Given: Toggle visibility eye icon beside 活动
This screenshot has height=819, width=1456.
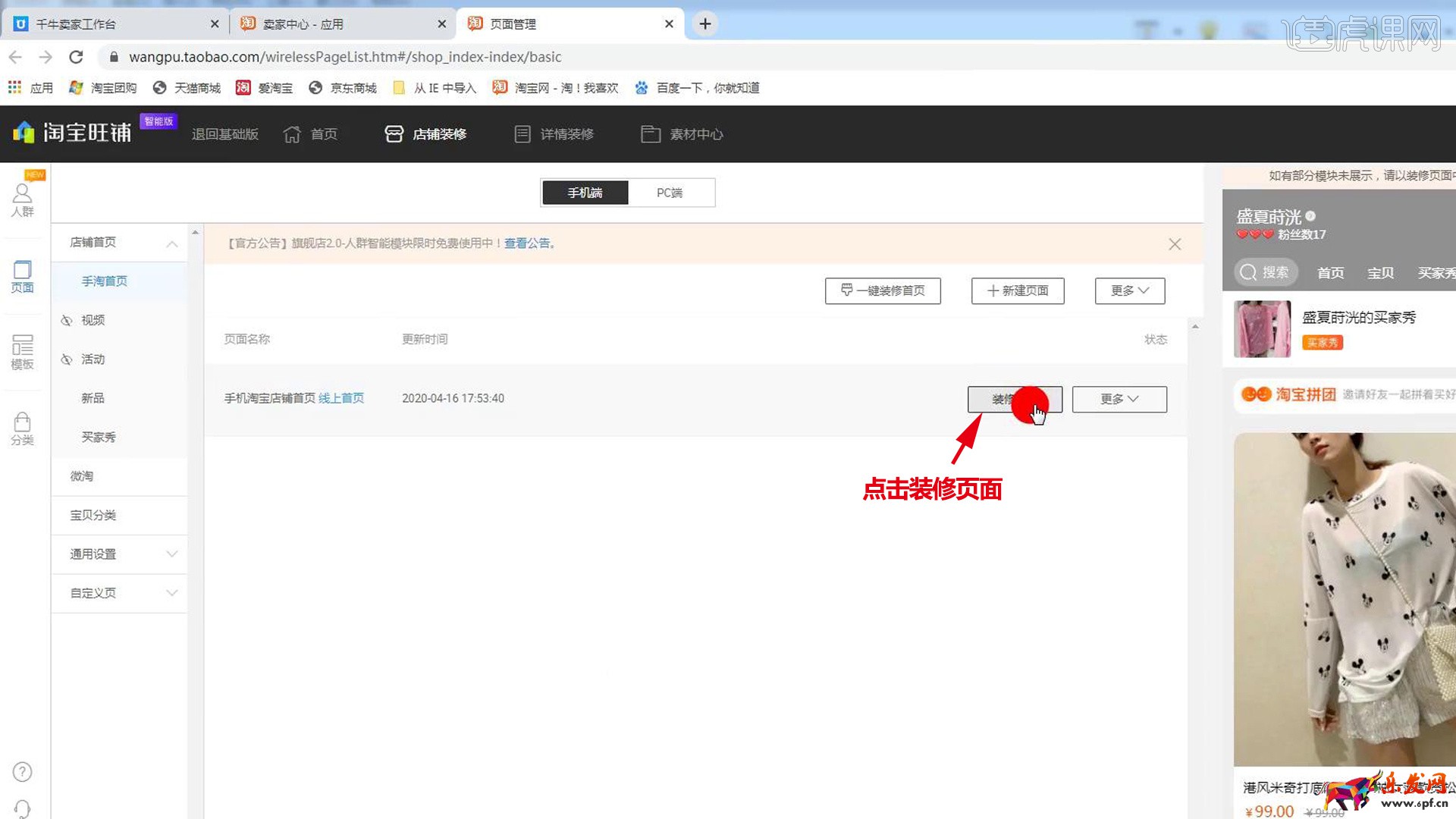Looking at the screenshot, I should click(x=67, y=359).
